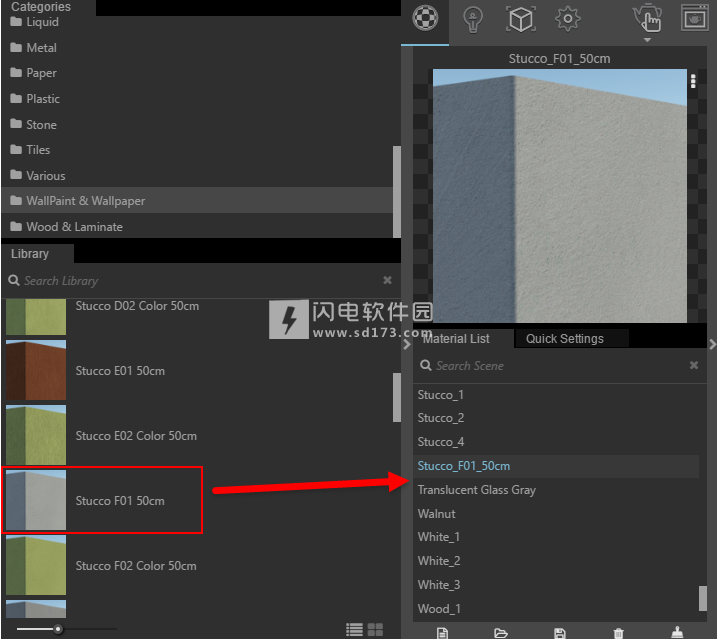Screen dimensions: 717x639
Task: Click the Search Scene magnifier icon
Action: 426,365
